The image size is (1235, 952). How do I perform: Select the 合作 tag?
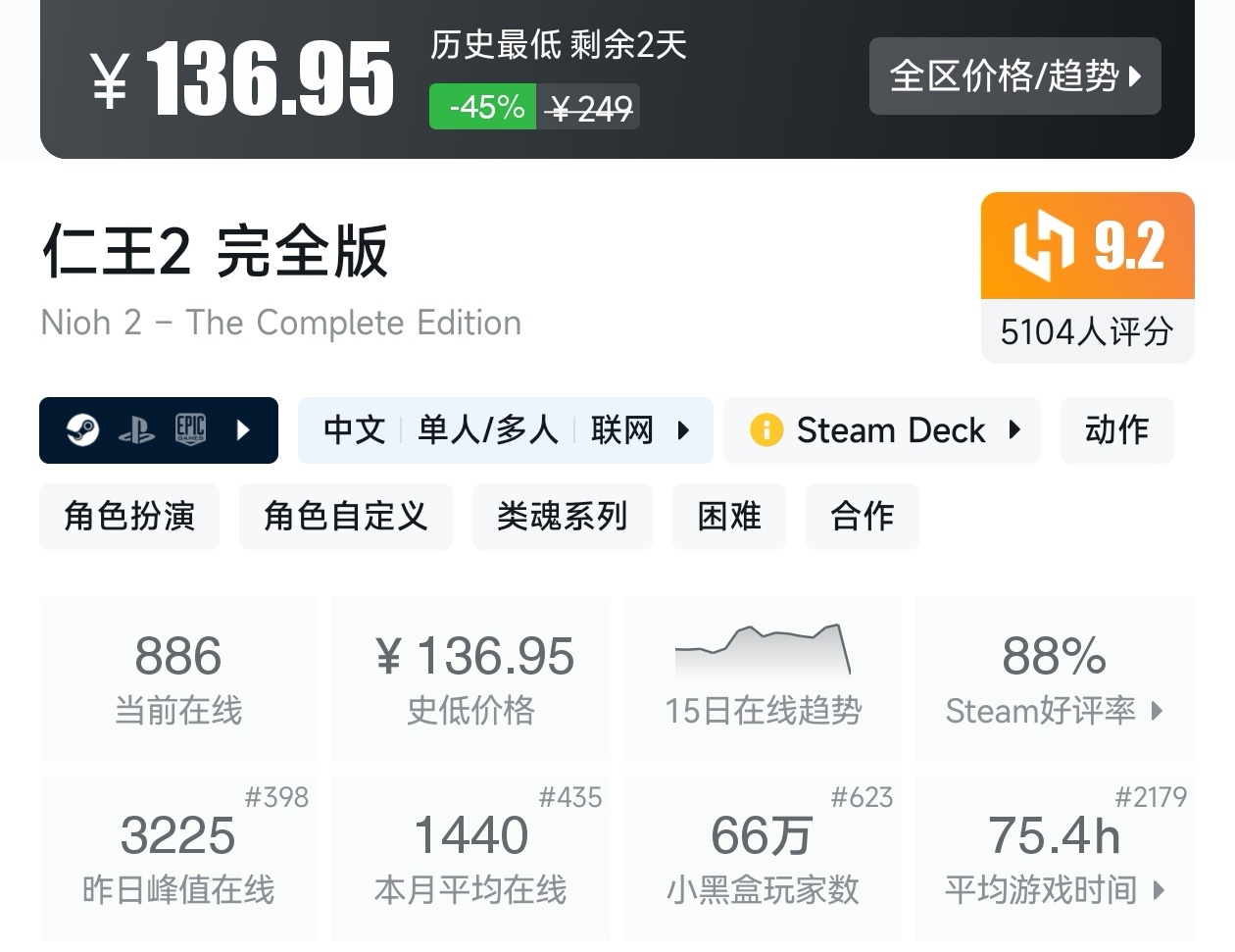pos(862,516)
